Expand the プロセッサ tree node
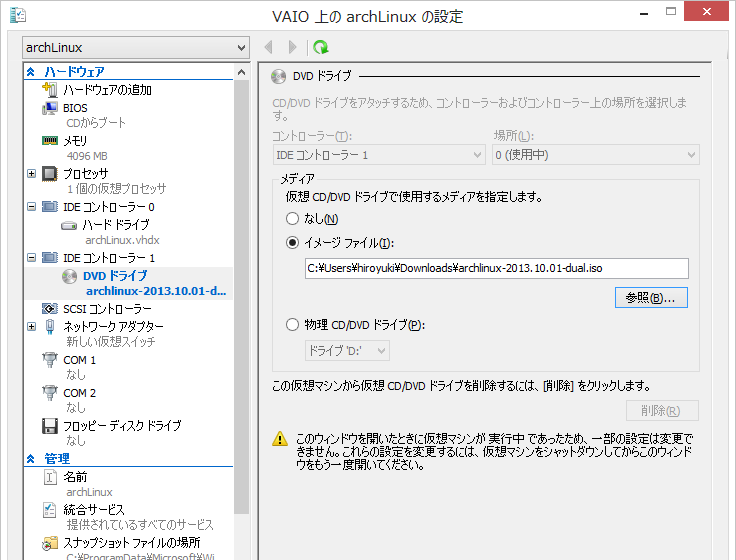The height and width of the screenshot is (560, 736). point(31,174)
